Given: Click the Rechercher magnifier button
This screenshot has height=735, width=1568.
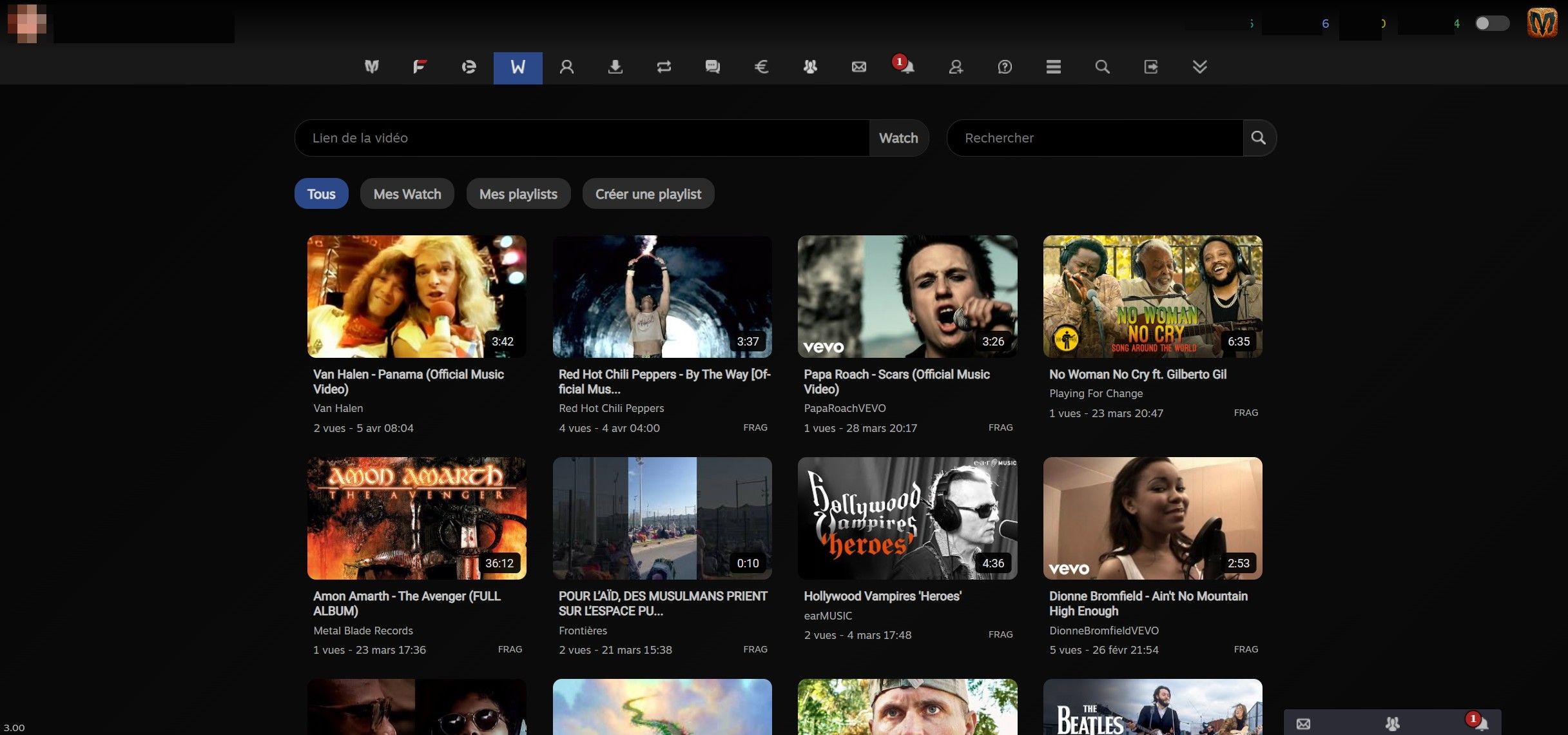Looking at the screenshot, I should (1258, 138).
